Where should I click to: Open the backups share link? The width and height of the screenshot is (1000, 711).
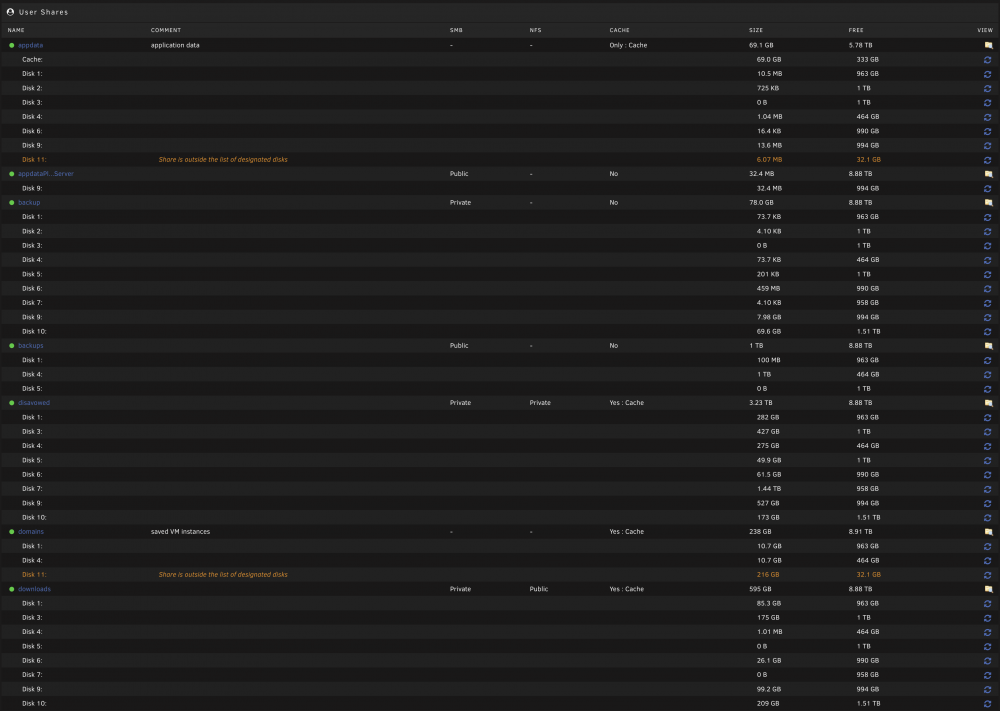[31, 346]
